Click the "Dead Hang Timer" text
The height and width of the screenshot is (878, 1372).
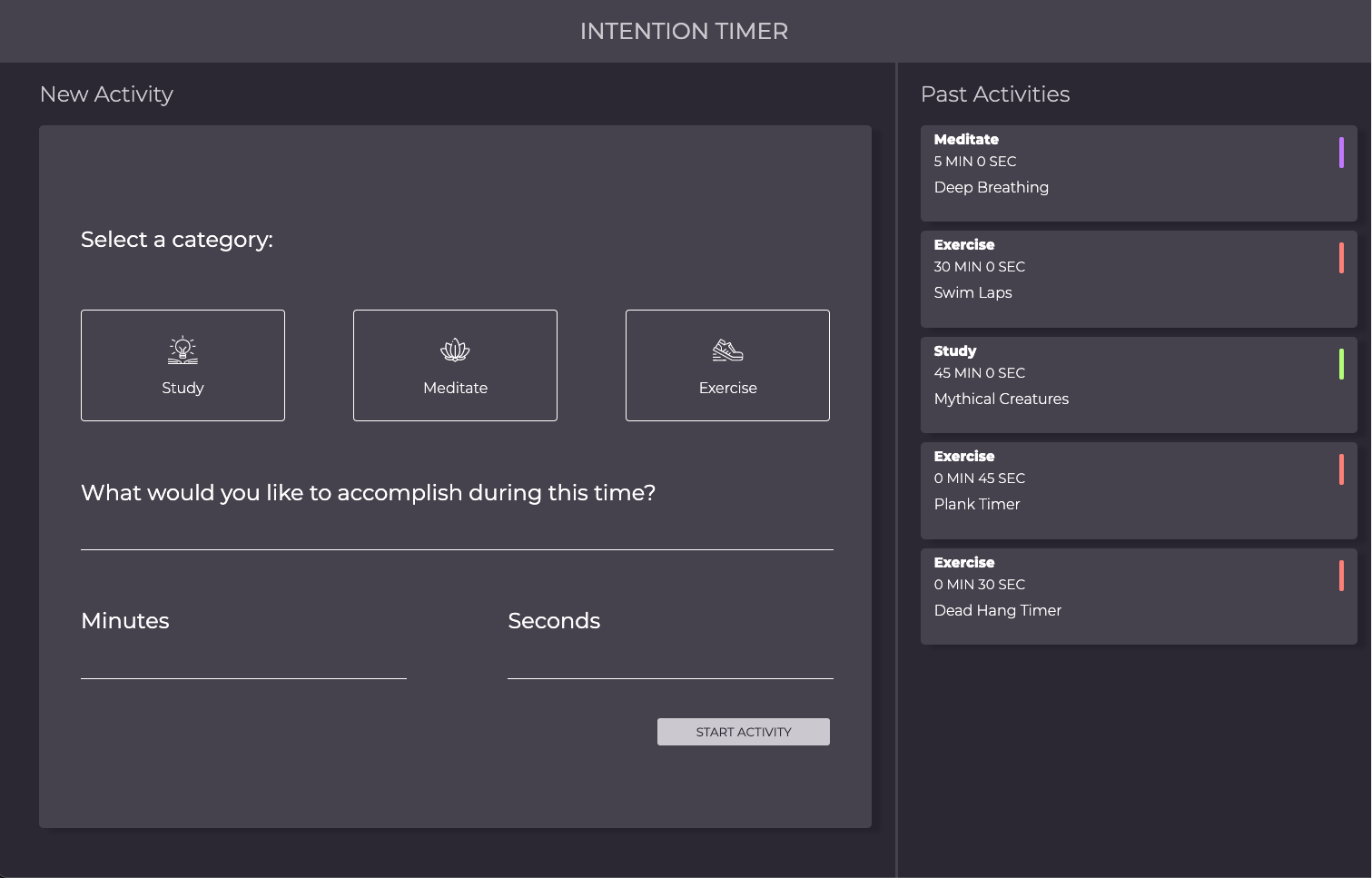pyautogui.click(x=998, y=610)
